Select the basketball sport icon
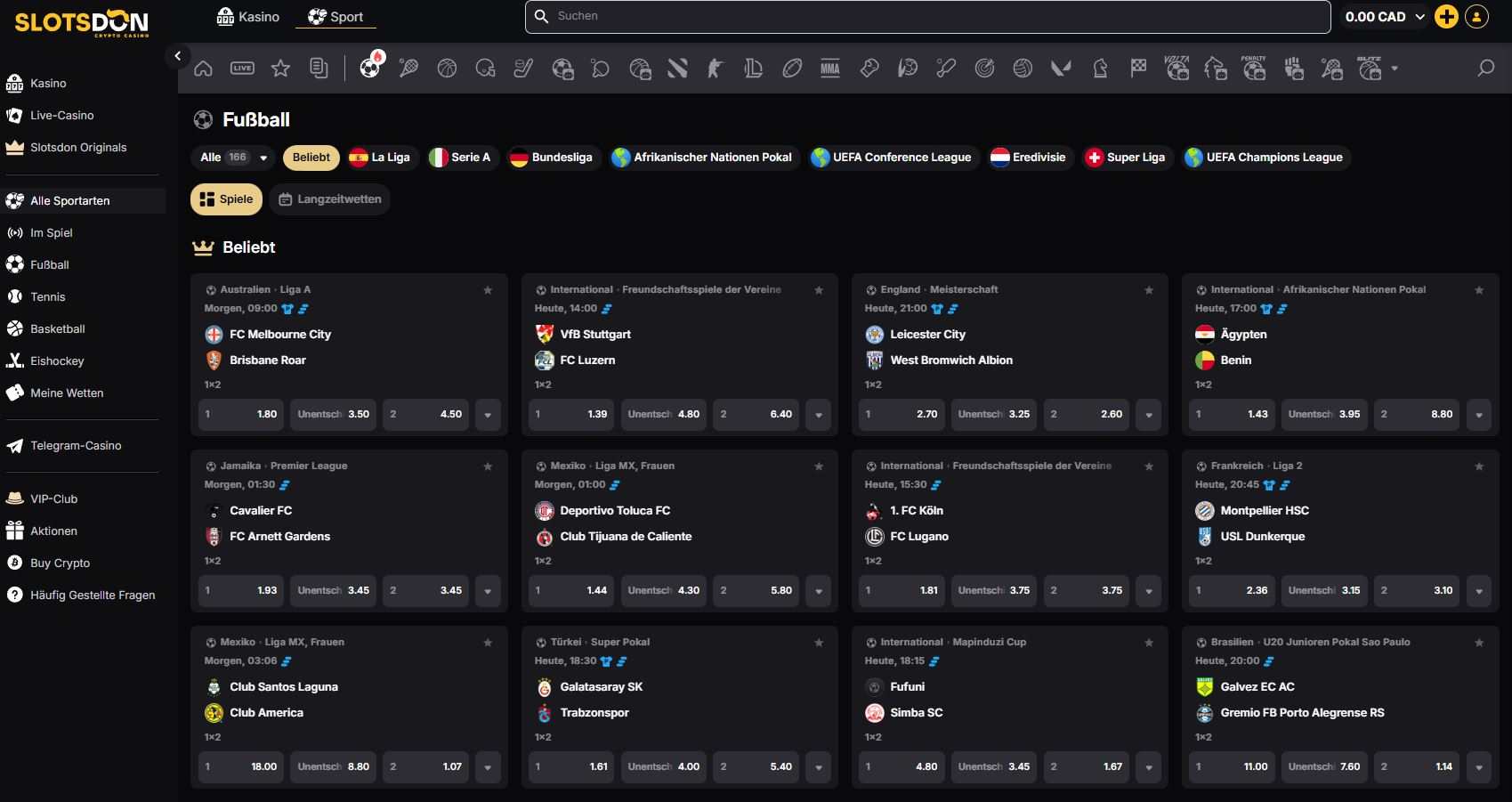This screenshot has height=802, width=1512. 447,69
